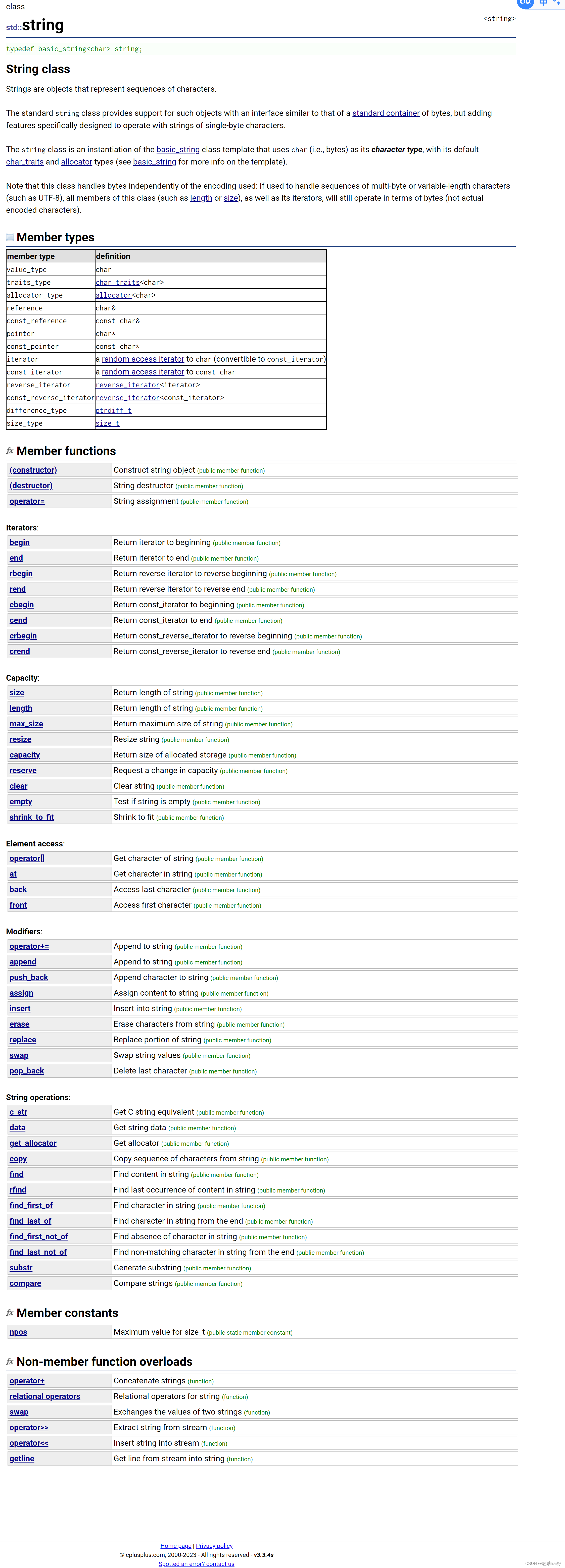Viewport: 565px width, 1568px height.
Task: Open the operator[] element access link
Action: pyautogui.click(x=27, y=858)
